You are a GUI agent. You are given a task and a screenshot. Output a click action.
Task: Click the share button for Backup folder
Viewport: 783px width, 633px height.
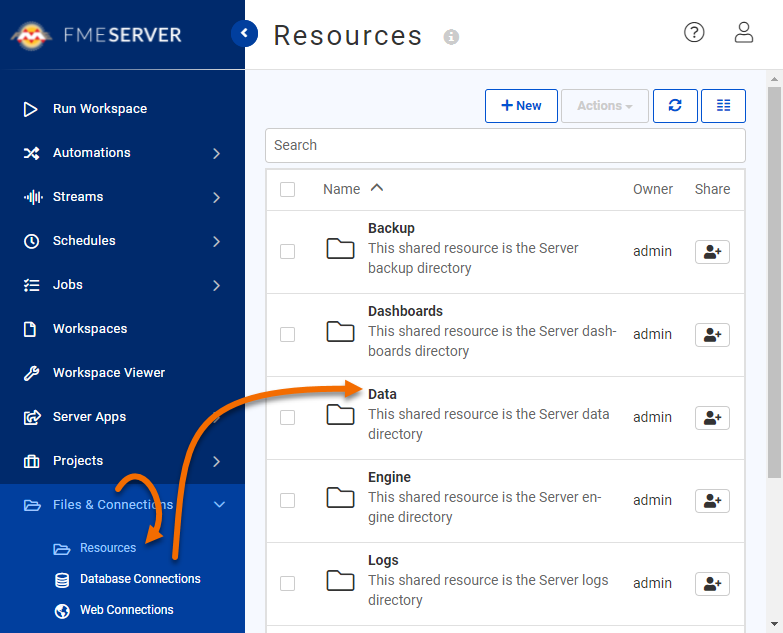click(x=712, y=252)
